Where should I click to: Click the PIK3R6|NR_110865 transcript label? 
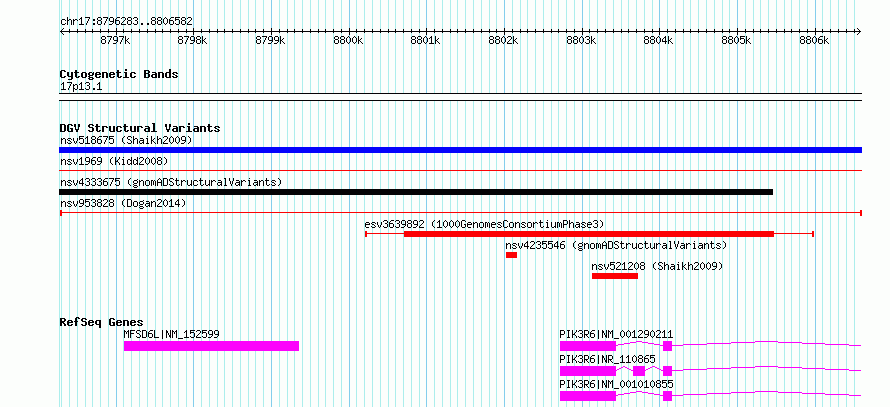[x=607, y=359]
